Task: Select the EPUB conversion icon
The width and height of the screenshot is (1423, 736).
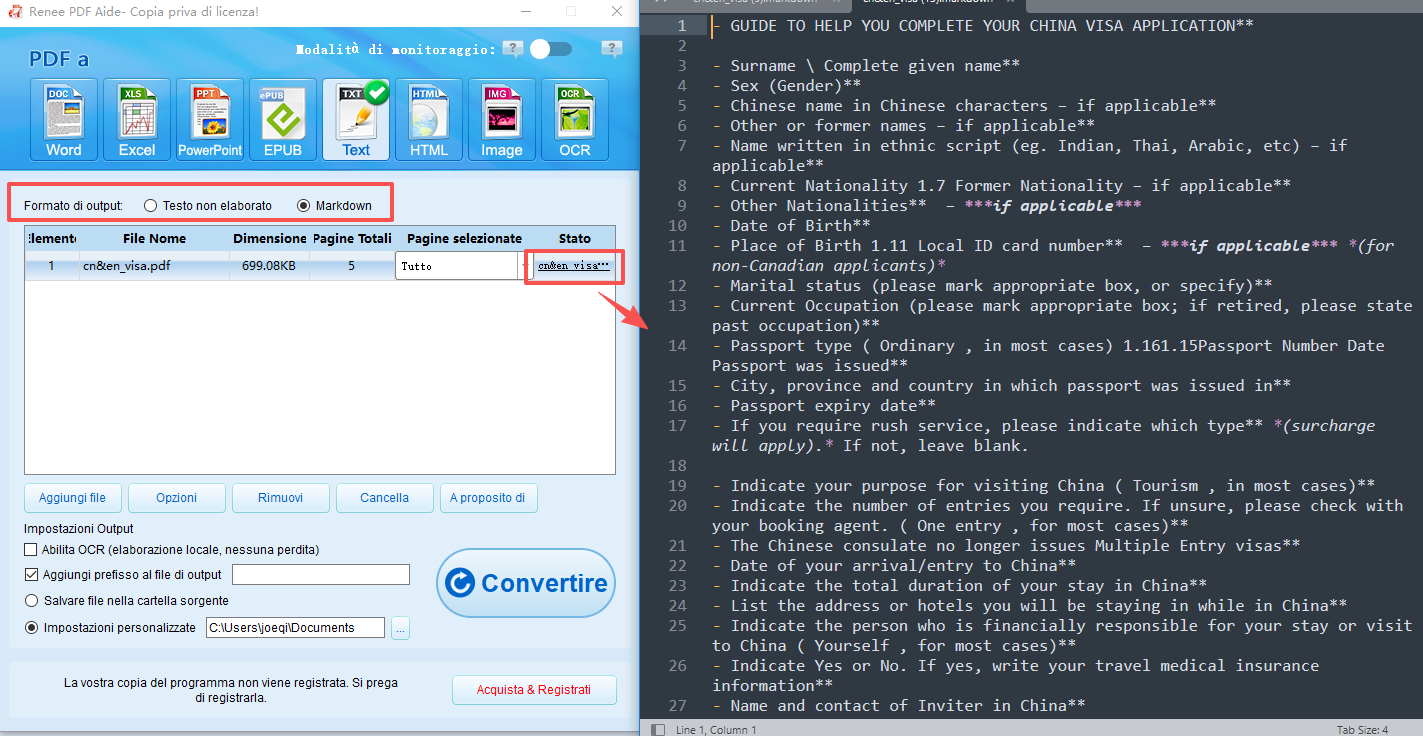Action: tap(282, 118)
